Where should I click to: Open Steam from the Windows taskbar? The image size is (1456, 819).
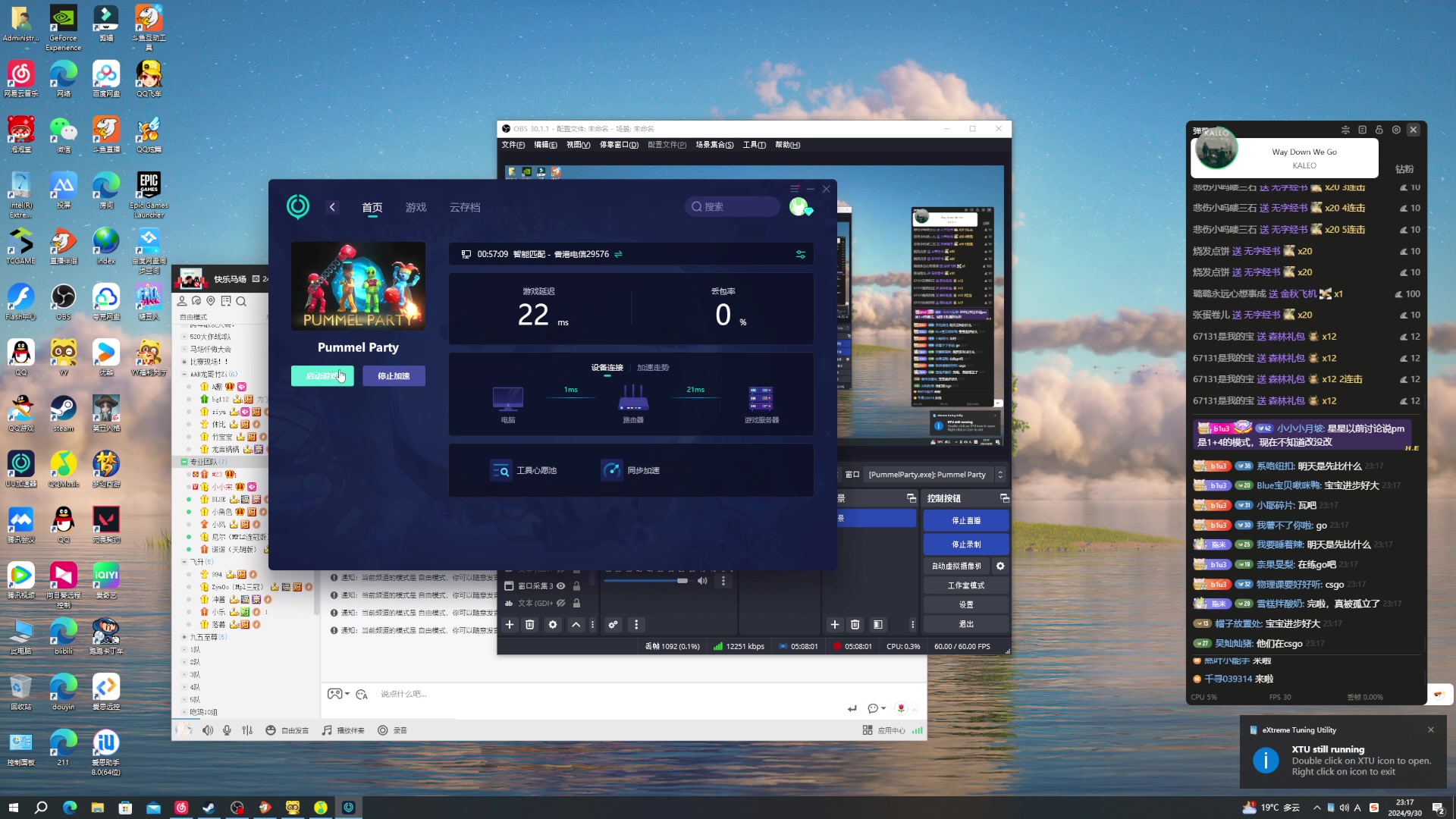coord(209,808)
